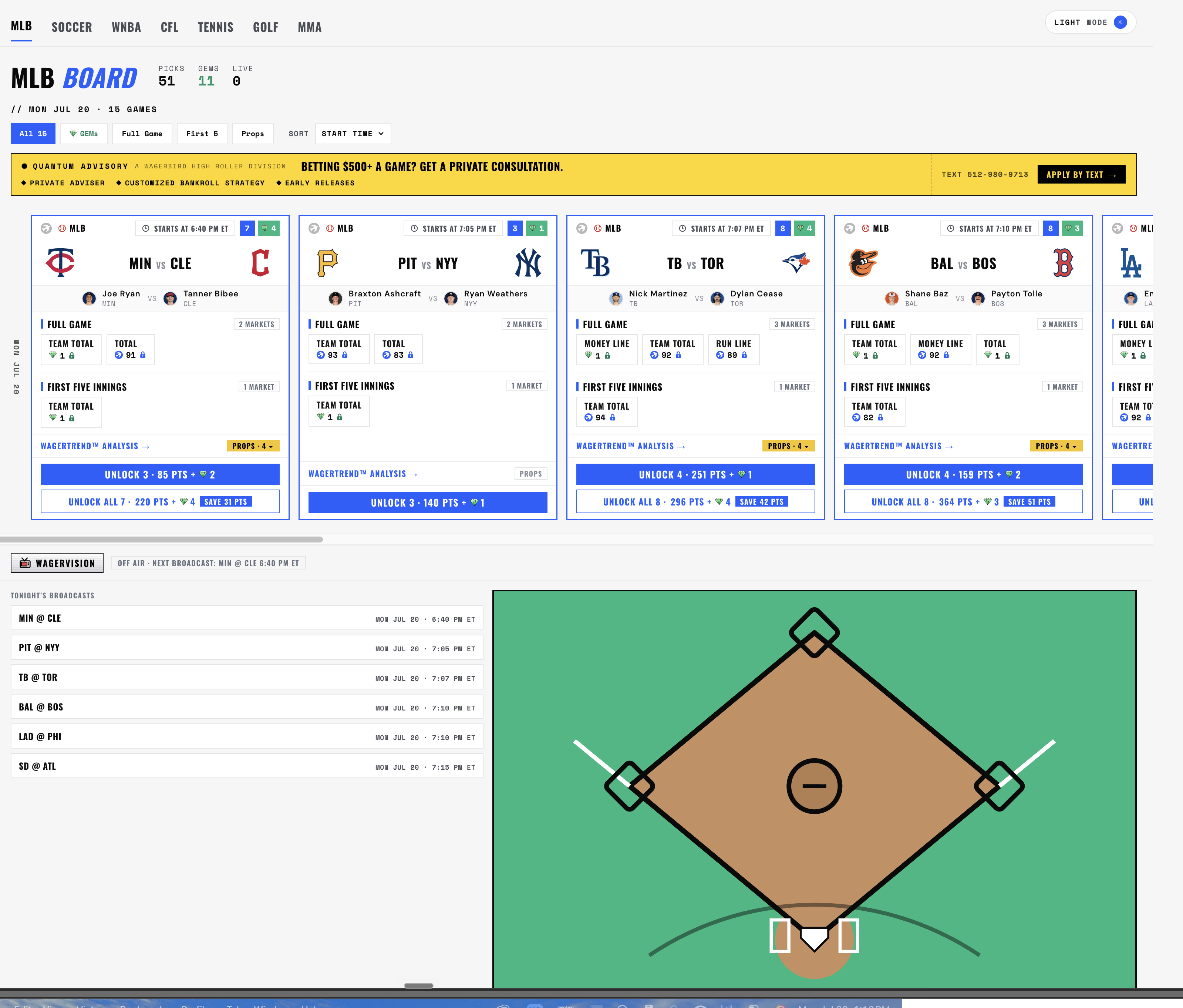This screenshot has height=1008, width=1183.
Task: Open the Golf tab
Action: tap(266, 27)
